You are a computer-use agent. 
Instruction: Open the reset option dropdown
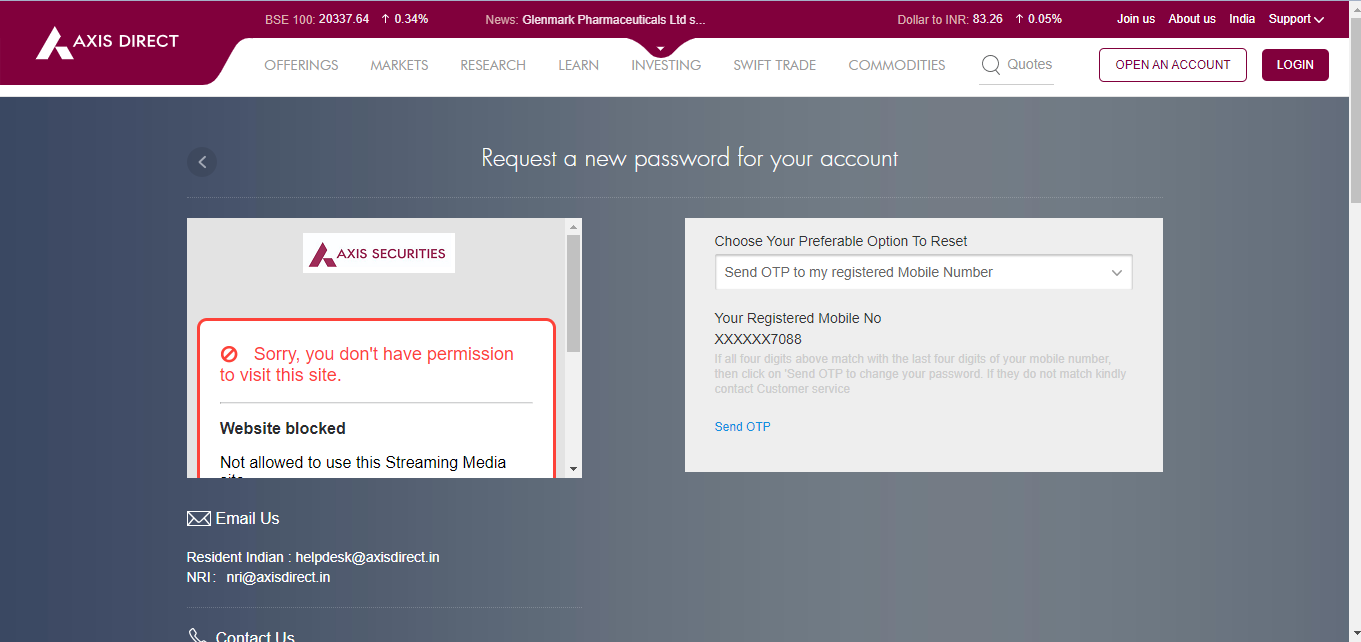[923, 272]
